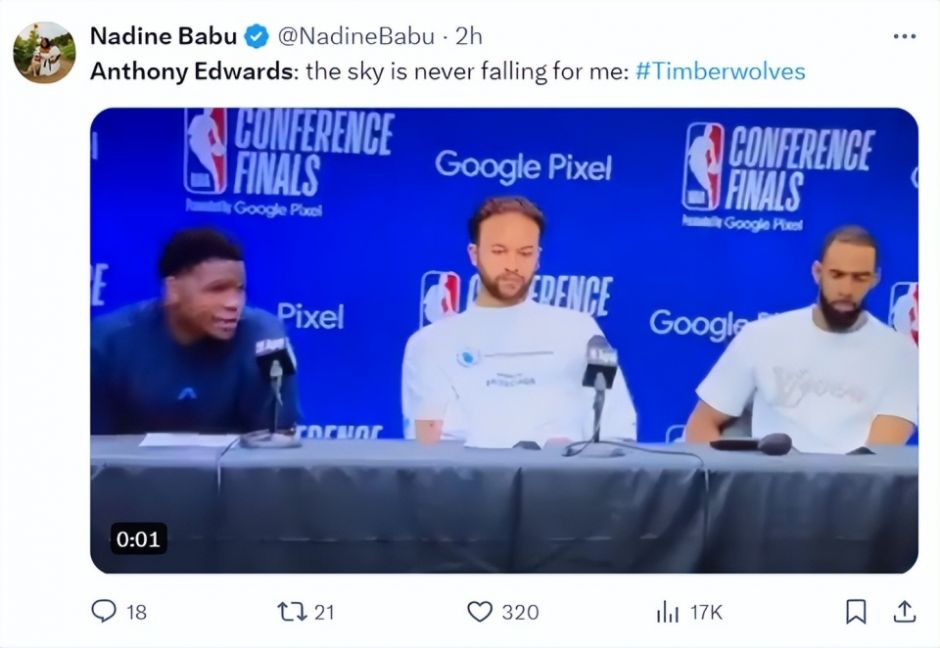This screenshot has height=648, width=940.
Task: Open Nadine Babu's profile picture
Action: point(44,53)
